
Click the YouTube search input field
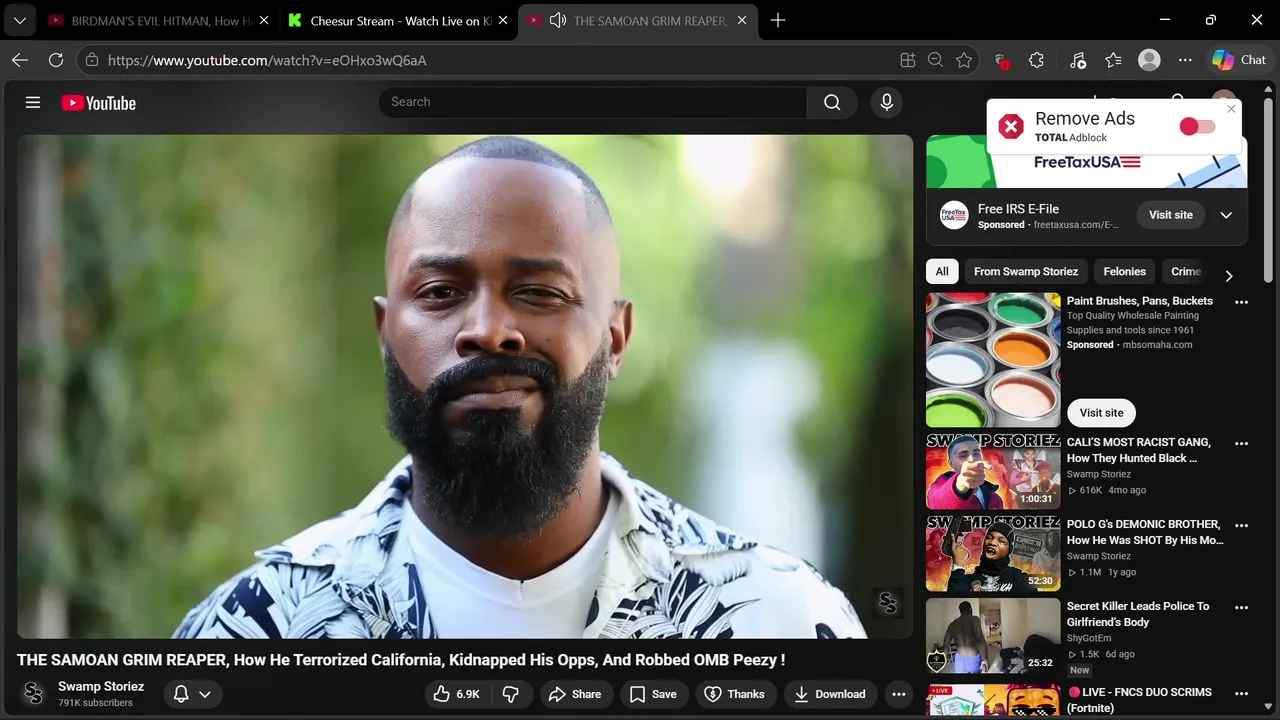[x=593, y=102]
